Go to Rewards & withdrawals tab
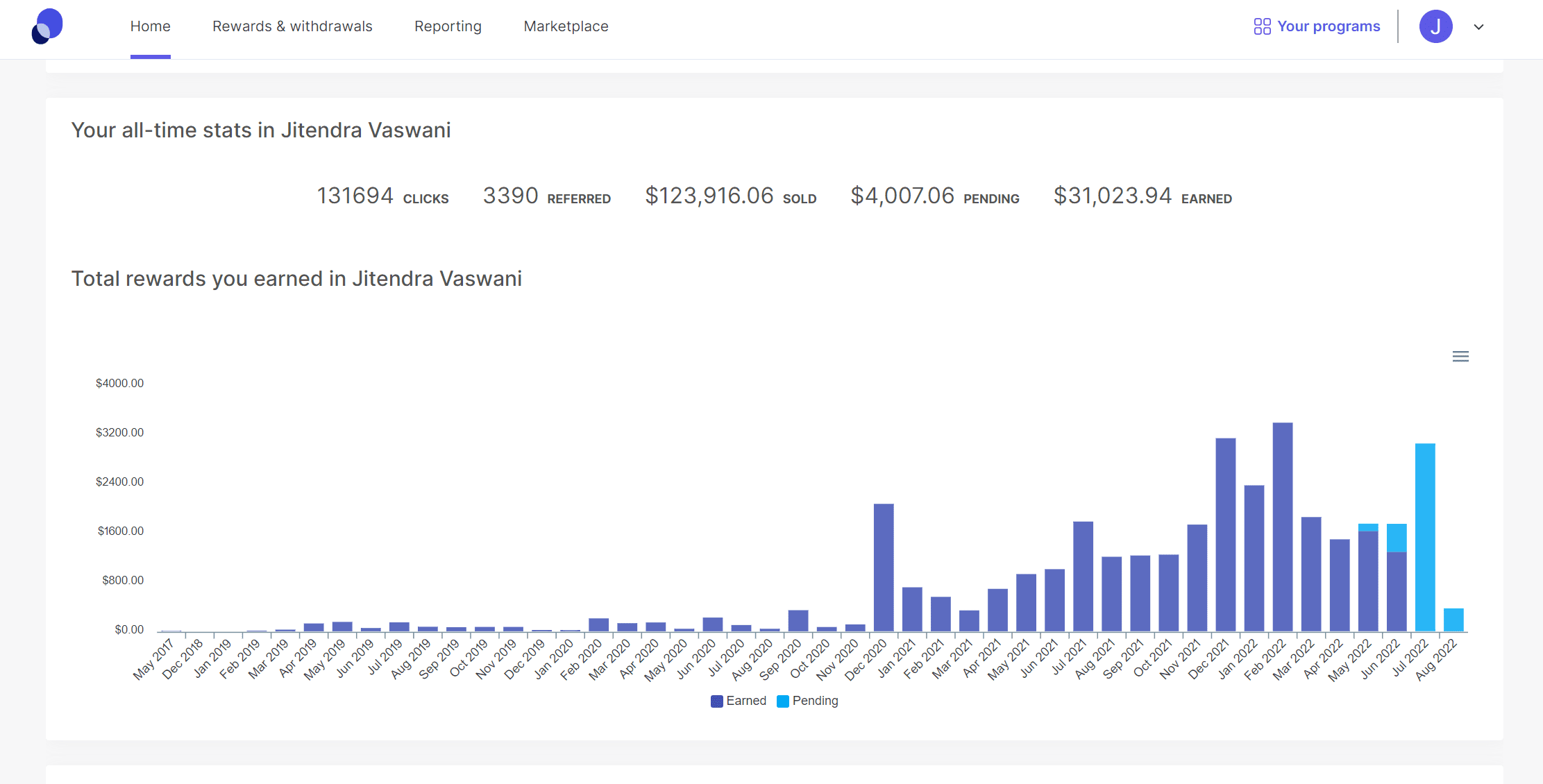This screenshot has width=1543, height=784. (292, 26)
